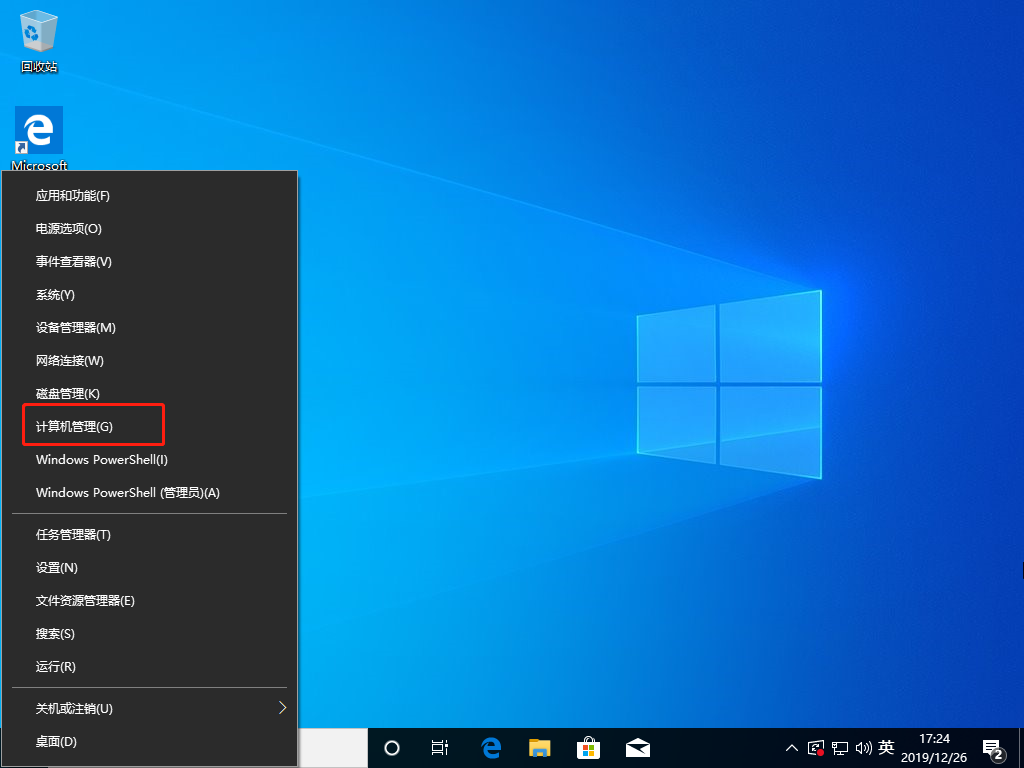Click the network status icon in tray
This screenshot has width=1024, height=768.
[x=840, y=748]
